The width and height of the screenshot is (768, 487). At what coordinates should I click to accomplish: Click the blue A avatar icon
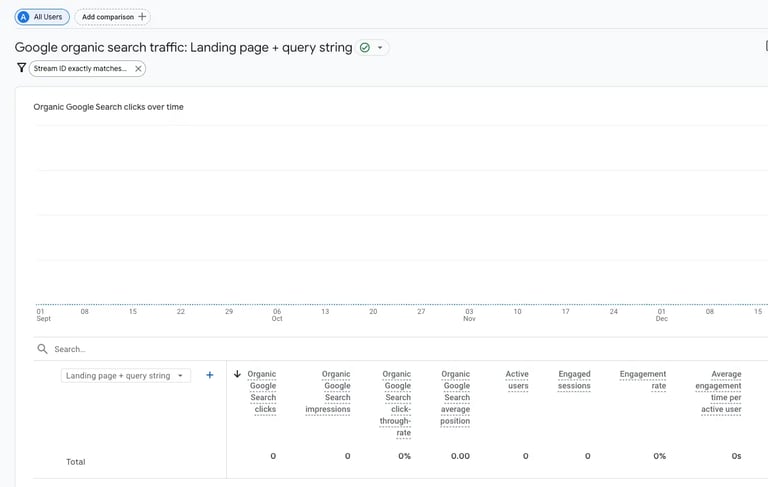click(23, 17)
